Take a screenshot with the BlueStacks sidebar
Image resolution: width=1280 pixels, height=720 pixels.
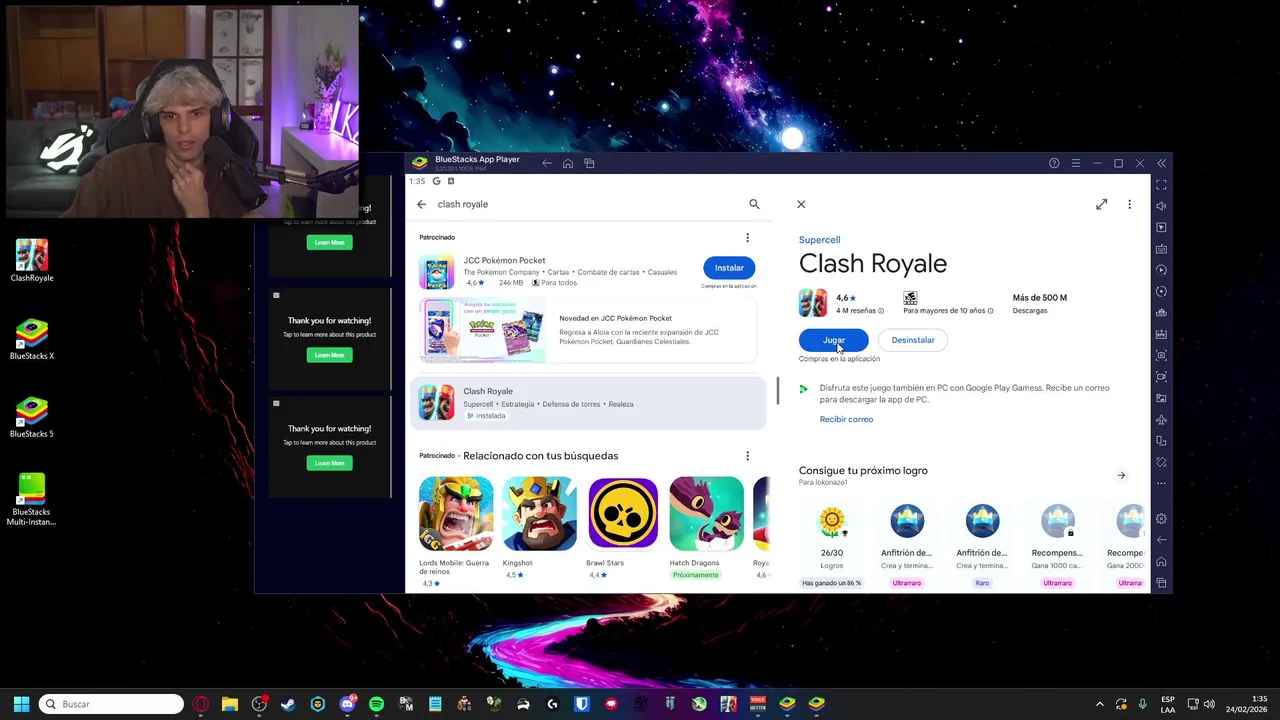click(x=1161, y=356)
